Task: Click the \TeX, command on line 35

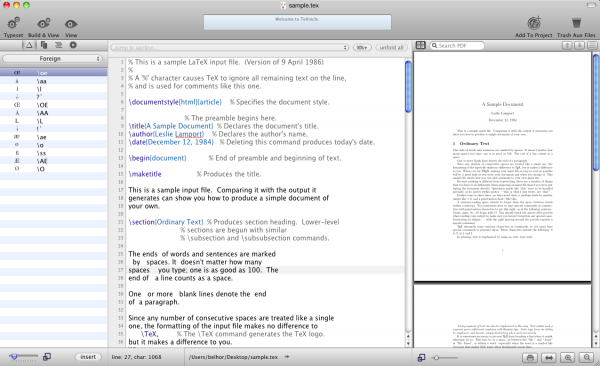Action: click(150, 334)
